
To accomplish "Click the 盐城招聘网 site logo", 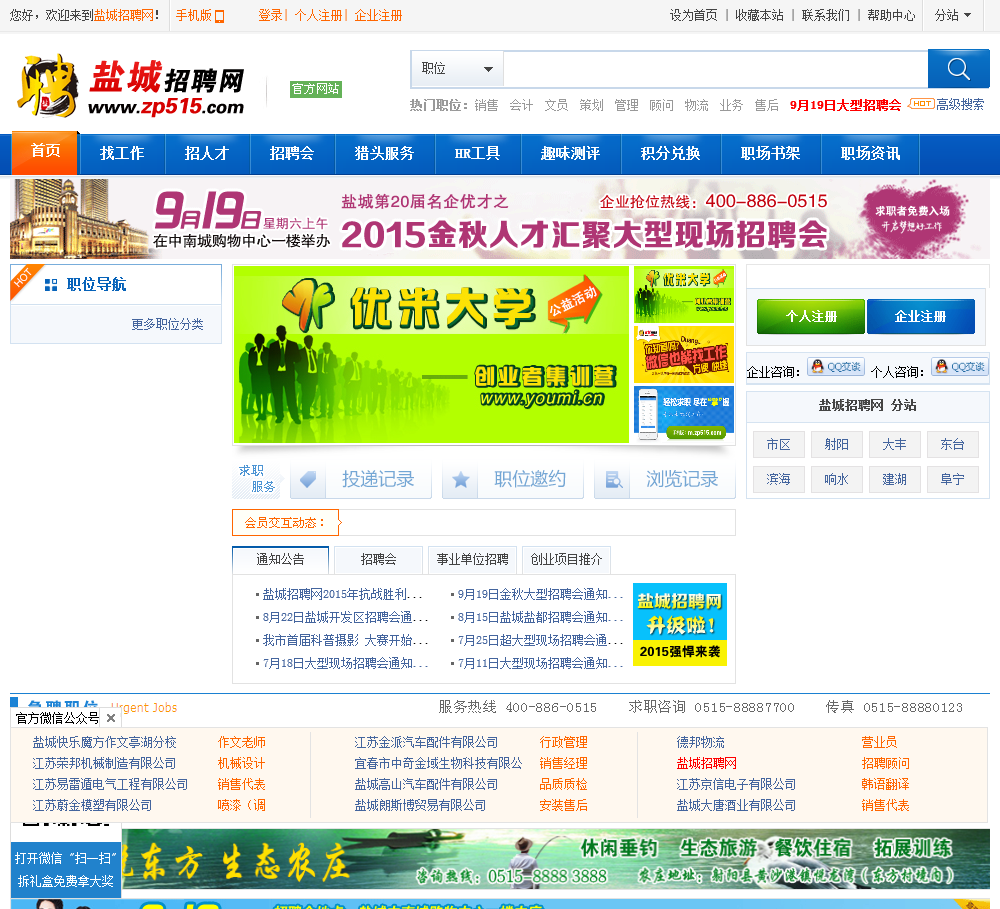I will click(x=132, y=86).
